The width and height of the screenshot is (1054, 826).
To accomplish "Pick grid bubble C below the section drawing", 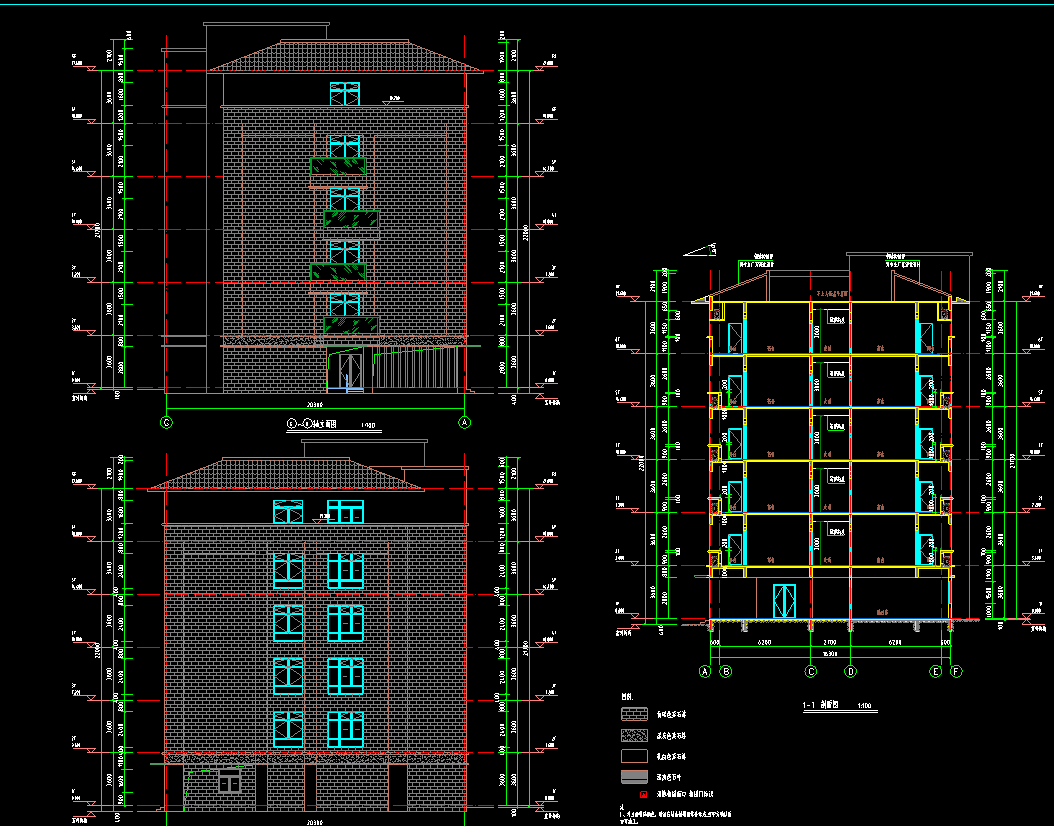I will (810, 672).
